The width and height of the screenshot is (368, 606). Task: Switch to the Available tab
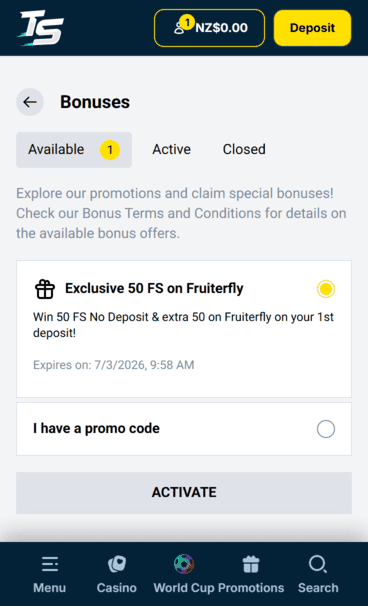74,150
